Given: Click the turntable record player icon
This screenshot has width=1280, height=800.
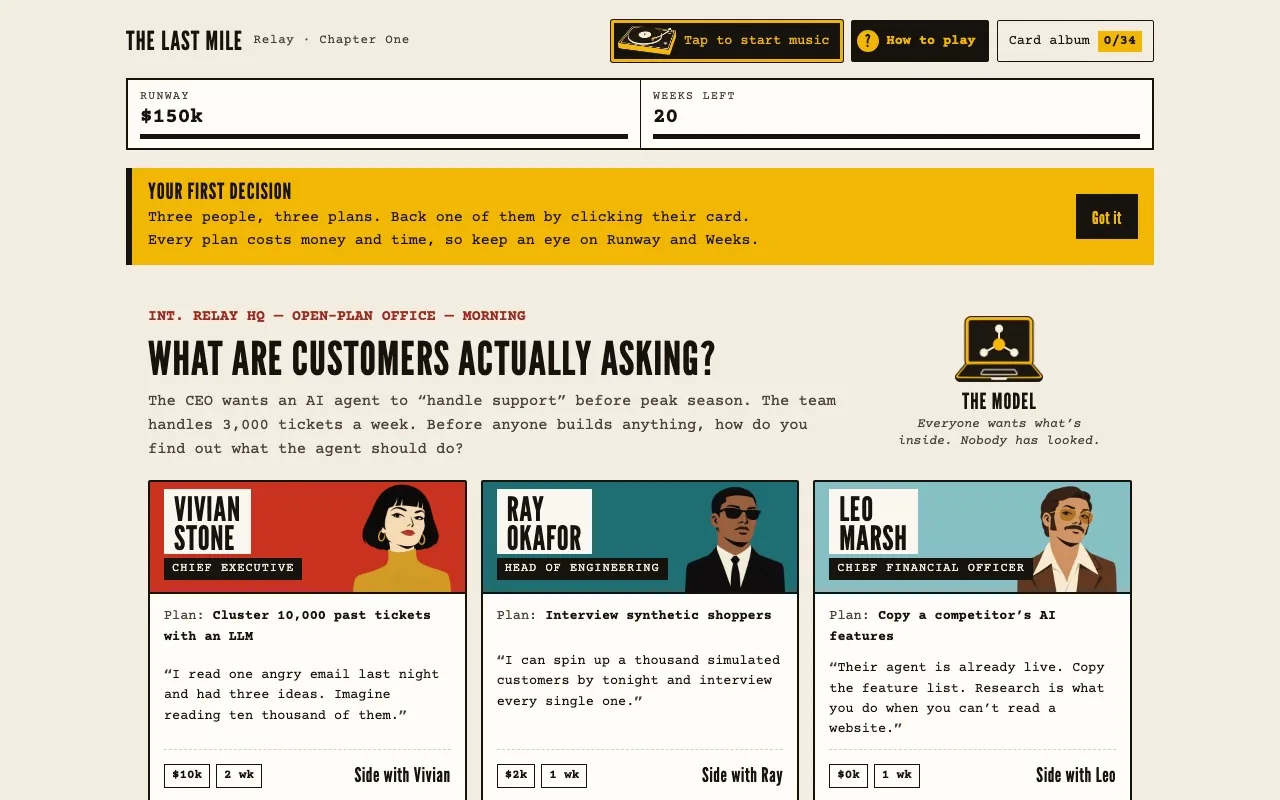Looking at the screenshot, I should click(646, 41).
